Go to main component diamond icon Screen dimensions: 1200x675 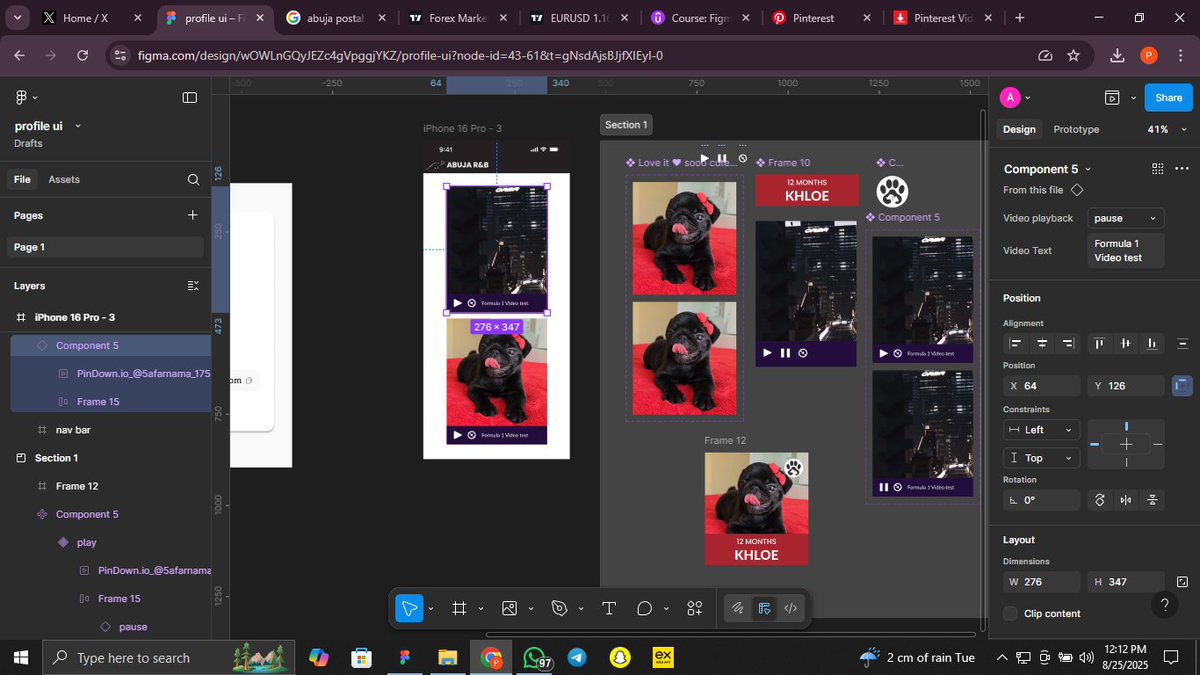[1077, 190]
